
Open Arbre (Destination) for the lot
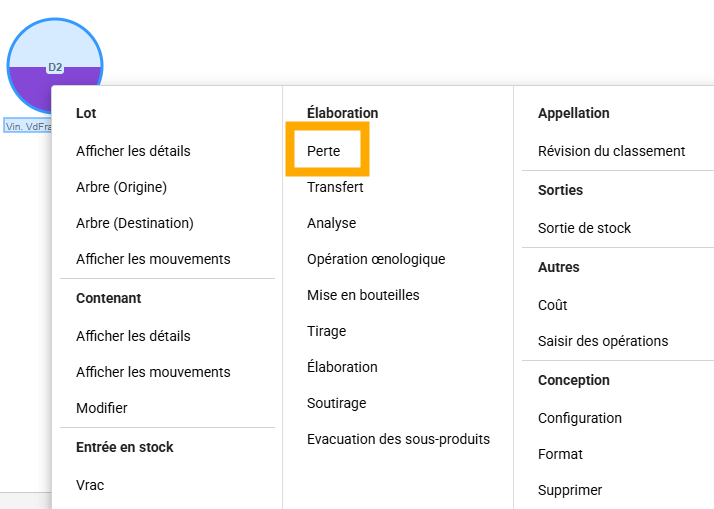point(135,223)
